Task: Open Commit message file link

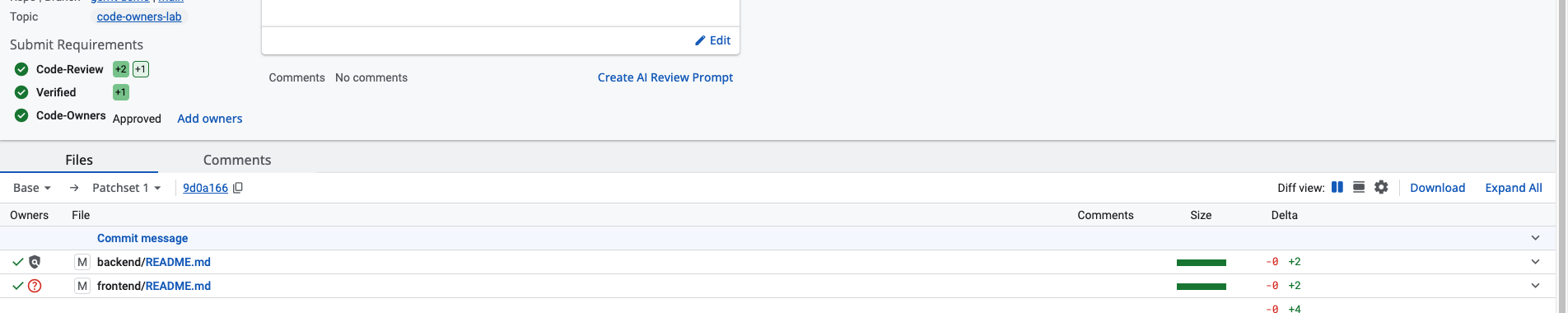Action: (142, 238)
